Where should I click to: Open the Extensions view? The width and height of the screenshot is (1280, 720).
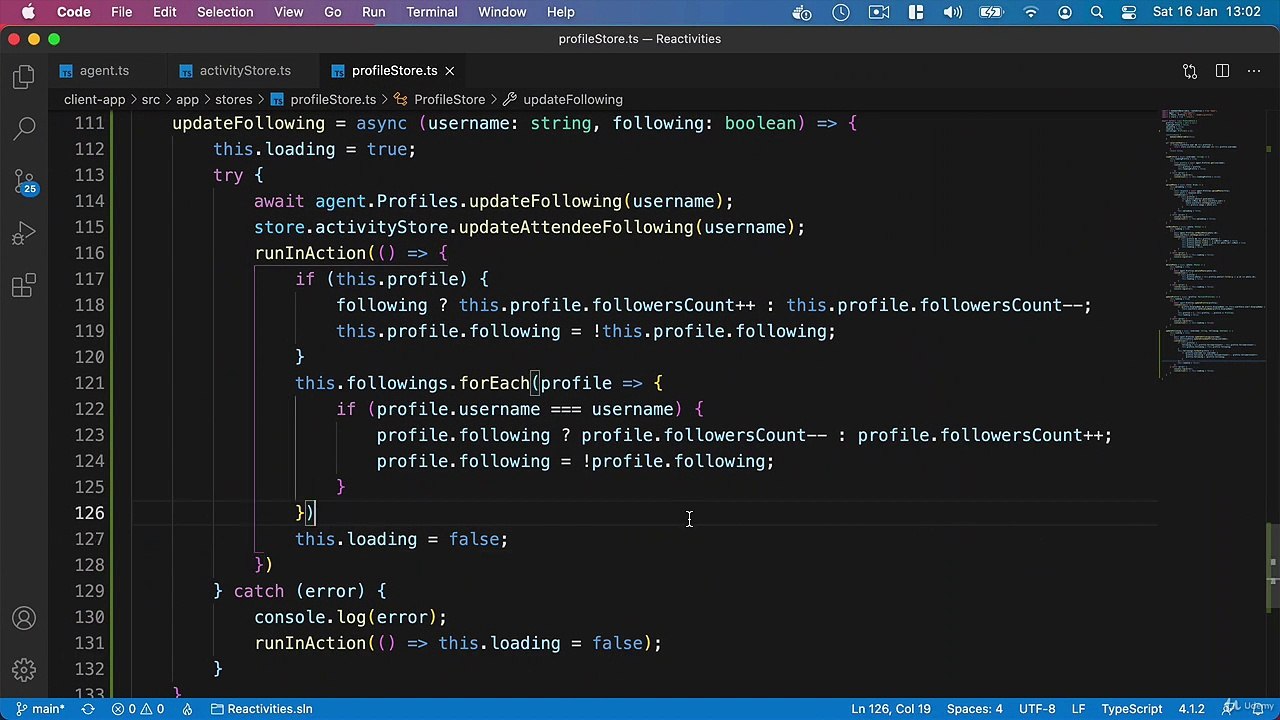pyautogui.click(x=24, y=286)
